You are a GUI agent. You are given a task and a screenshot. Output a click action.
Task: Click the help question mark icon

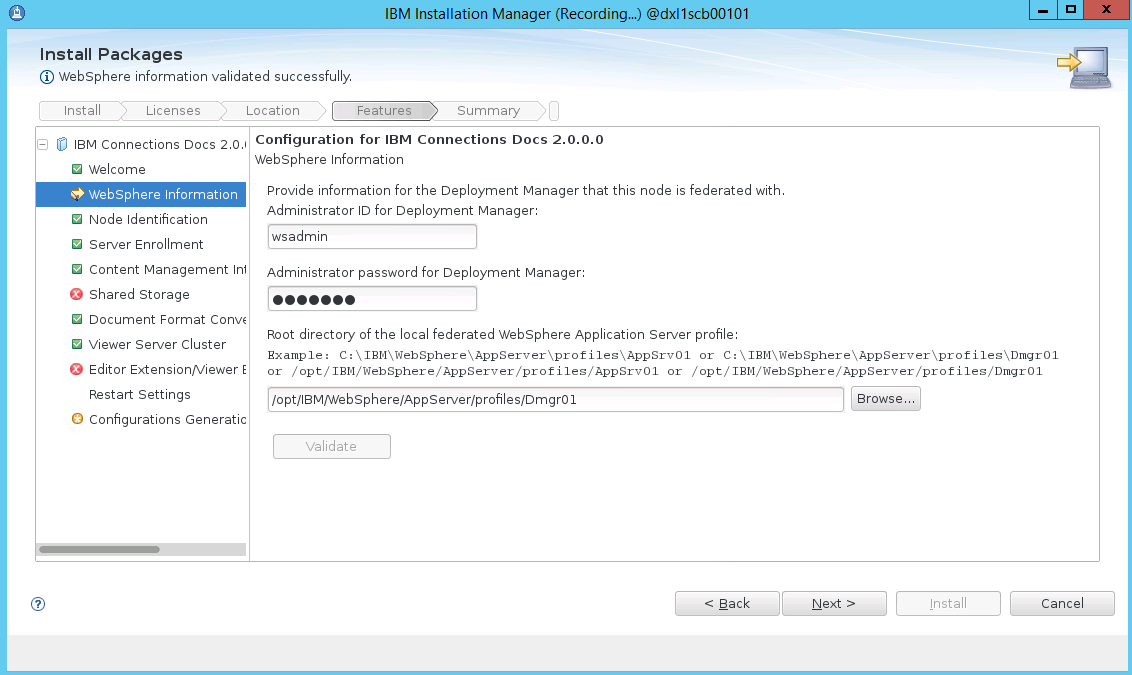click(x=38, y=604)
